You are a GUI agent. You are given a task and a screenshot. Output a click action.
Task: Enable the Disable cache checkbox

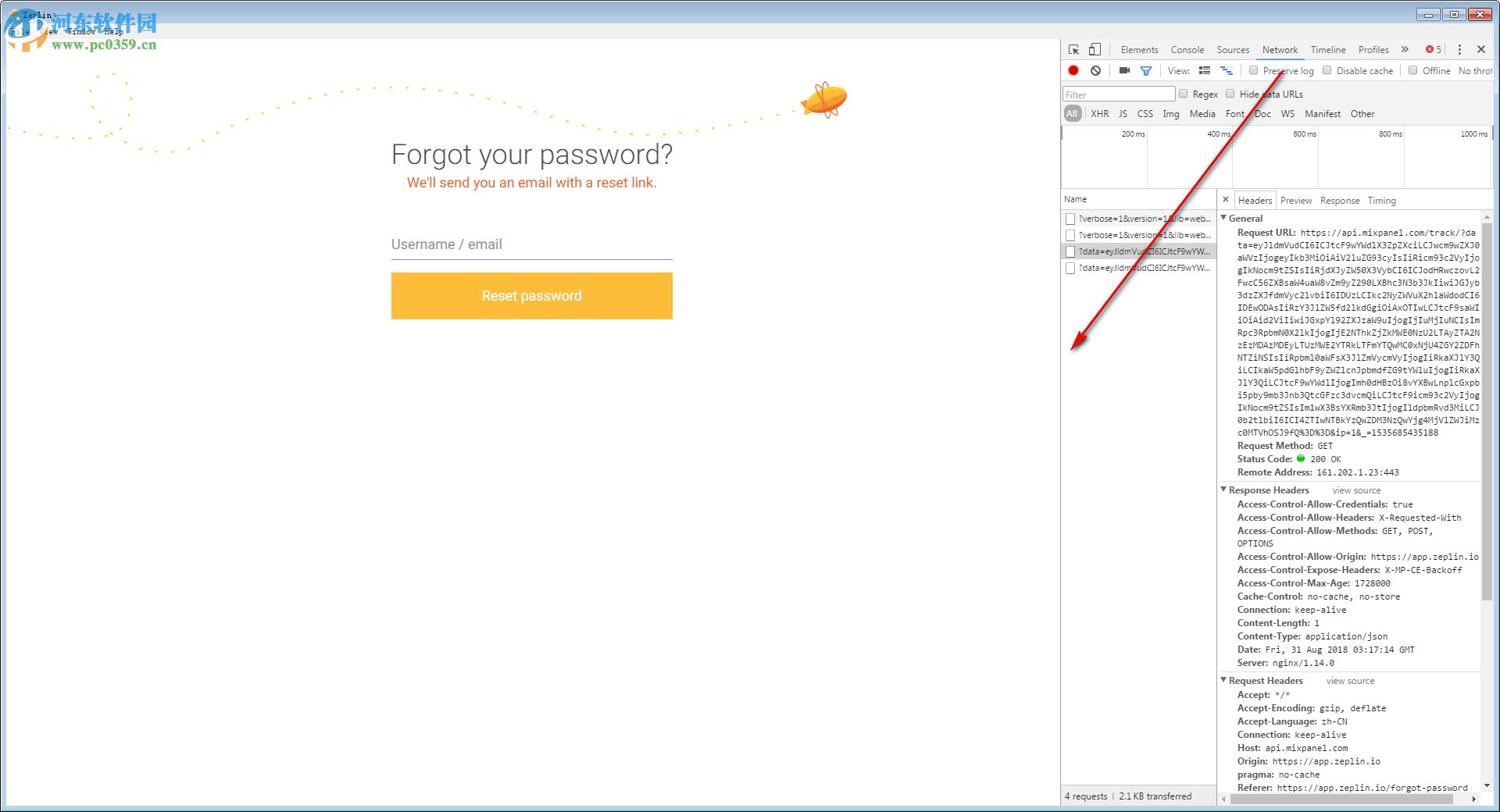[x=1327, y=70]
